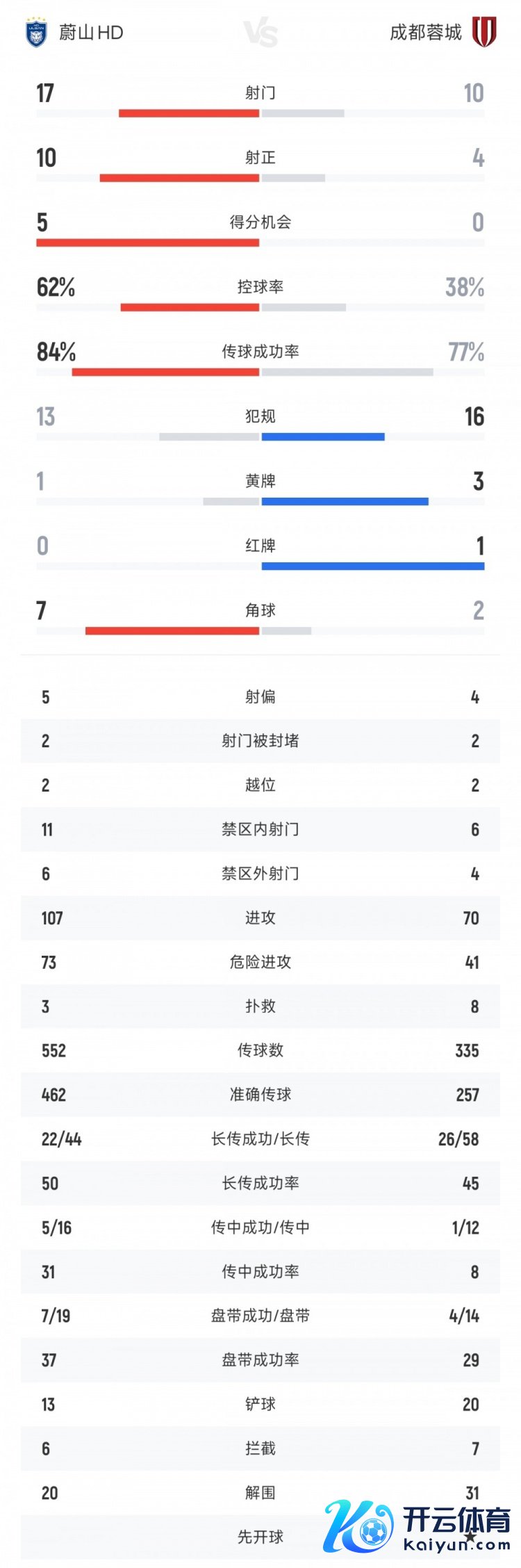Select the 禁区内射门 row

[x=260, y=829]
